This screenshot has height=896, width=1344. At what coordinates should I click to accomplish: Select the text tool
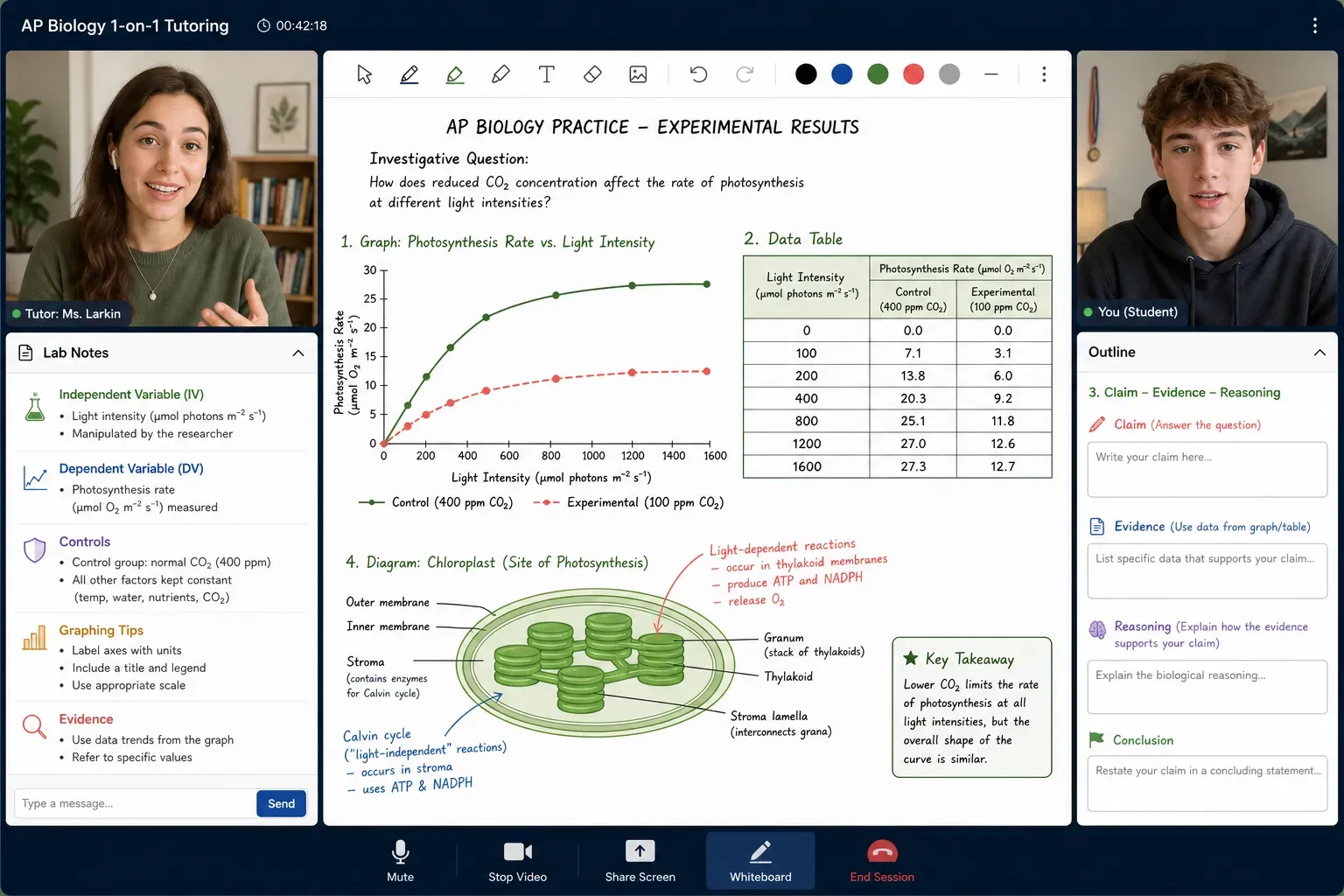click(547, 74)
